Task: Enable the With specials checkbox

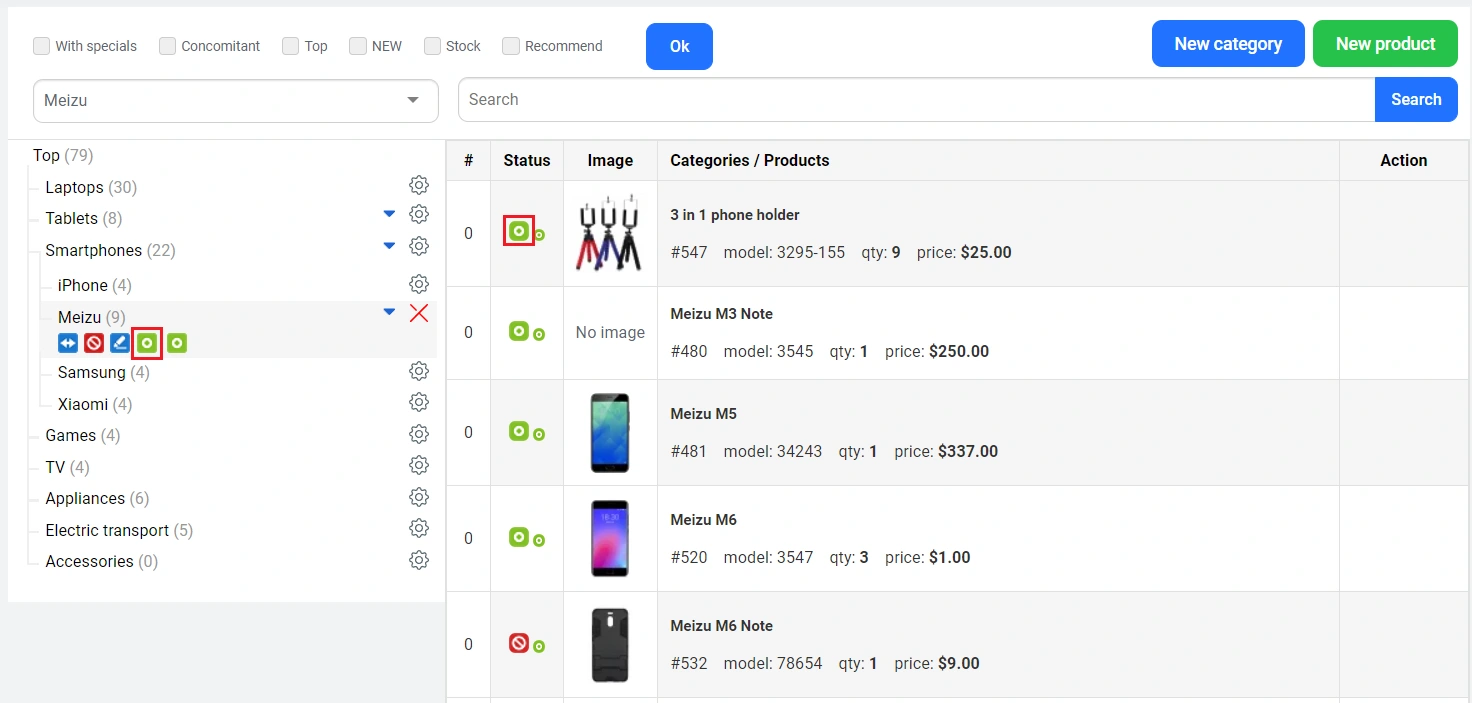Action: click(x=42, y=46)
